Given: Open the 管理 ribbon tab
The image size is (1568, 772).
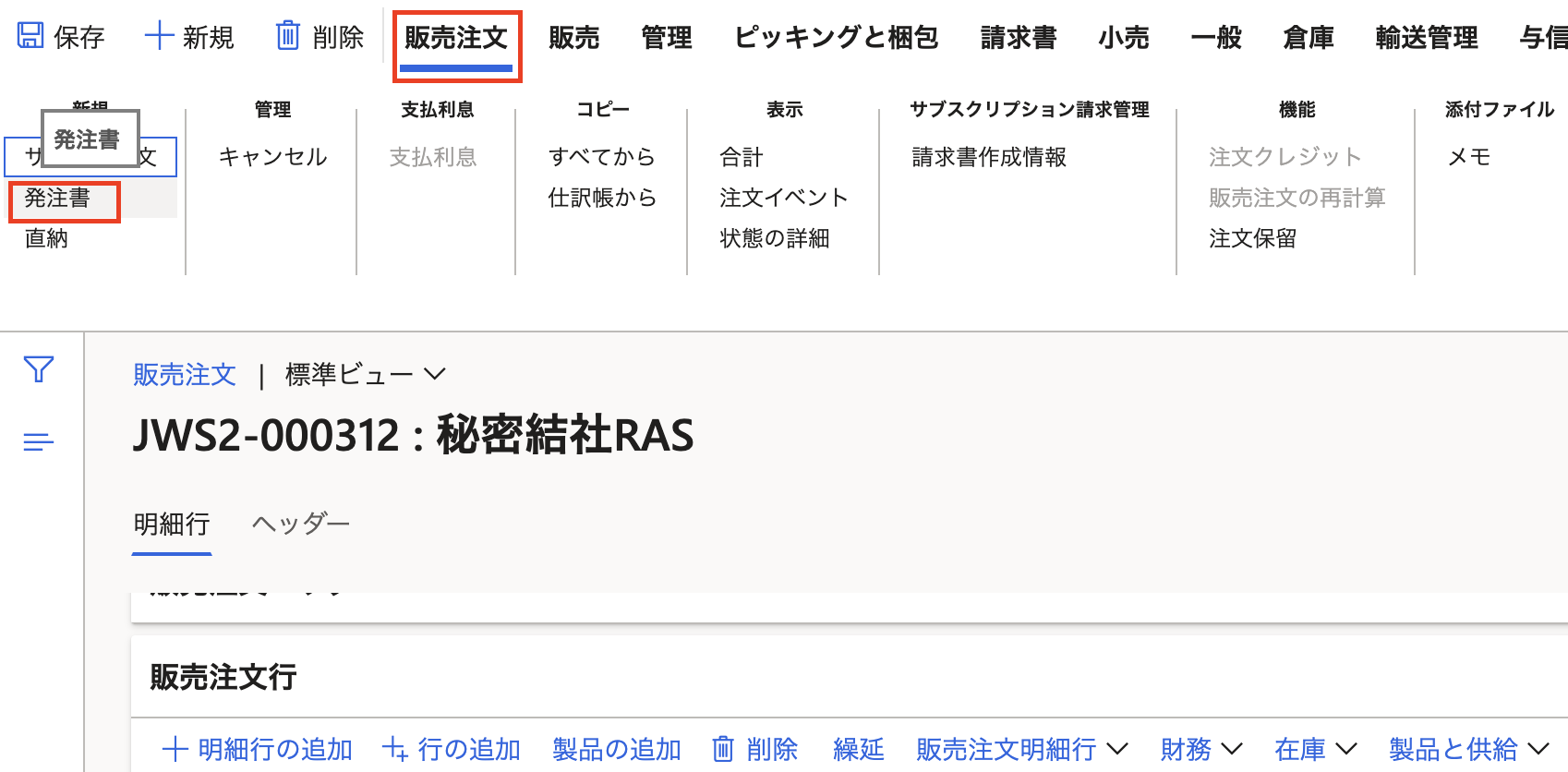Looking at the screenshot, I should (x=667, y=38).
